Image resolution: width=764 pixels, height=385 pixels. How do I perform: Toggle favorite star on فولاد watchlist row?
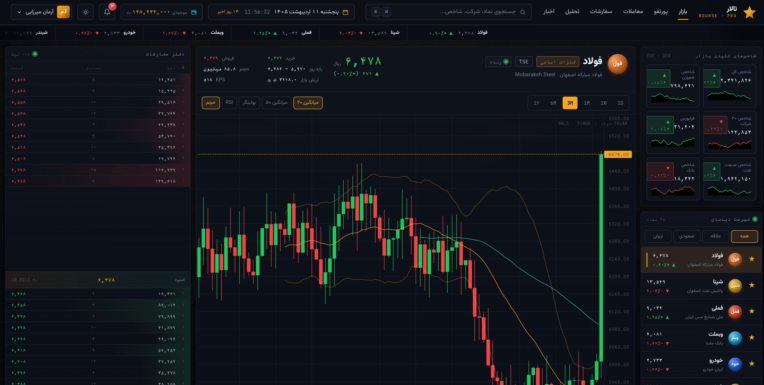pyautogui.click(x=751, y=259)
